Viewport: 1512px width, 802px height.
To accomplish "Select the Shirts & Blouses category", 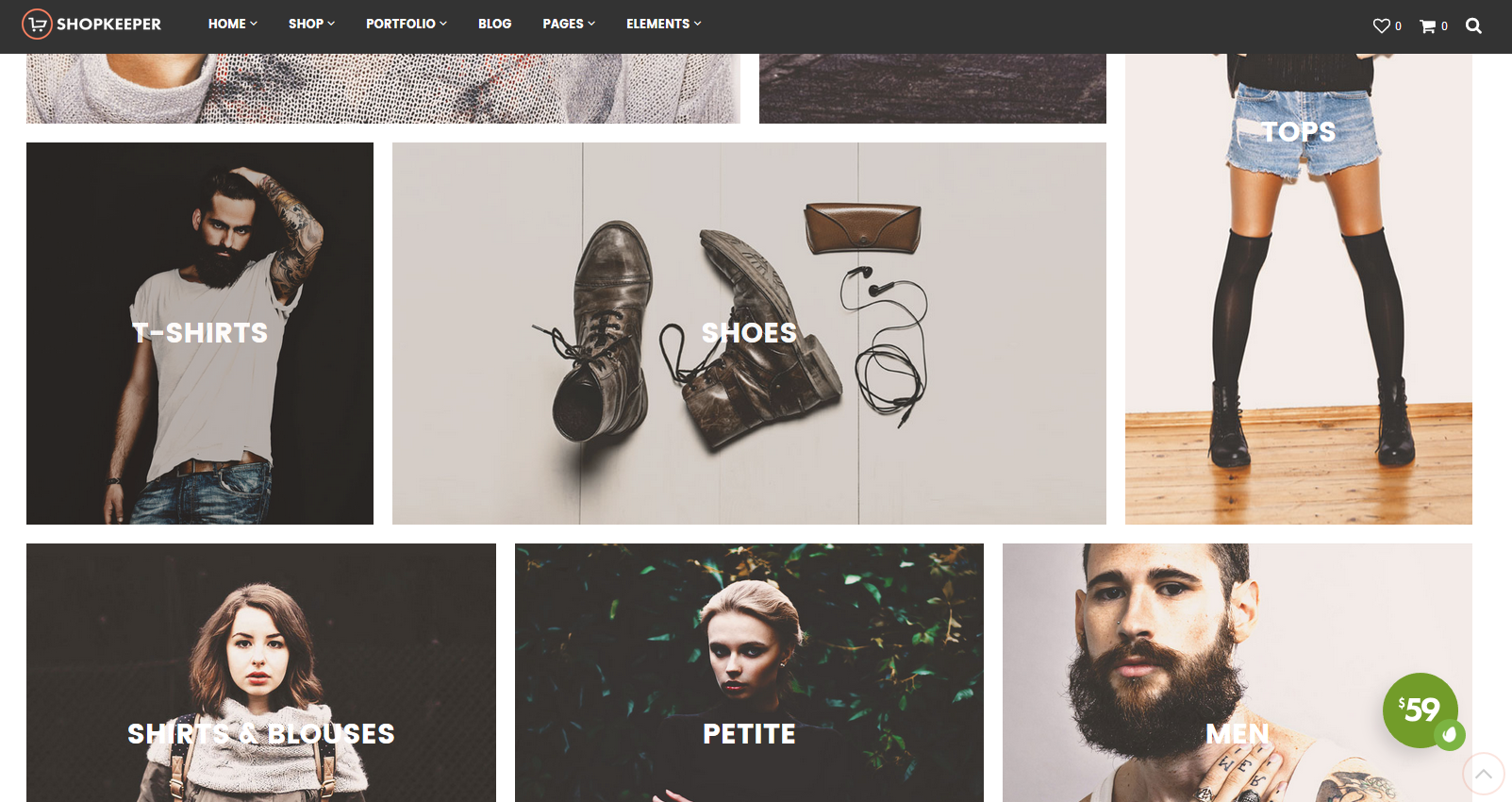I will point(261,673).
